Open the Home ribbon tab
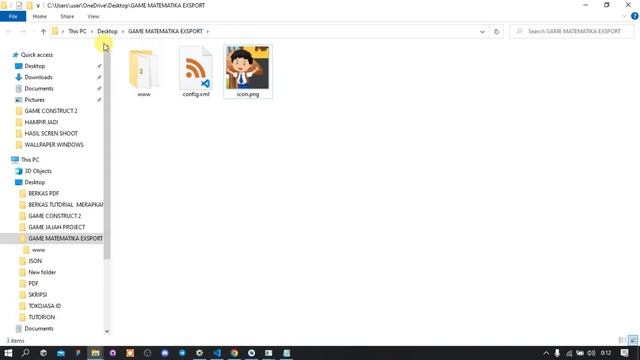The width and height of the screenshot is (640, 360). coord(40,16)
